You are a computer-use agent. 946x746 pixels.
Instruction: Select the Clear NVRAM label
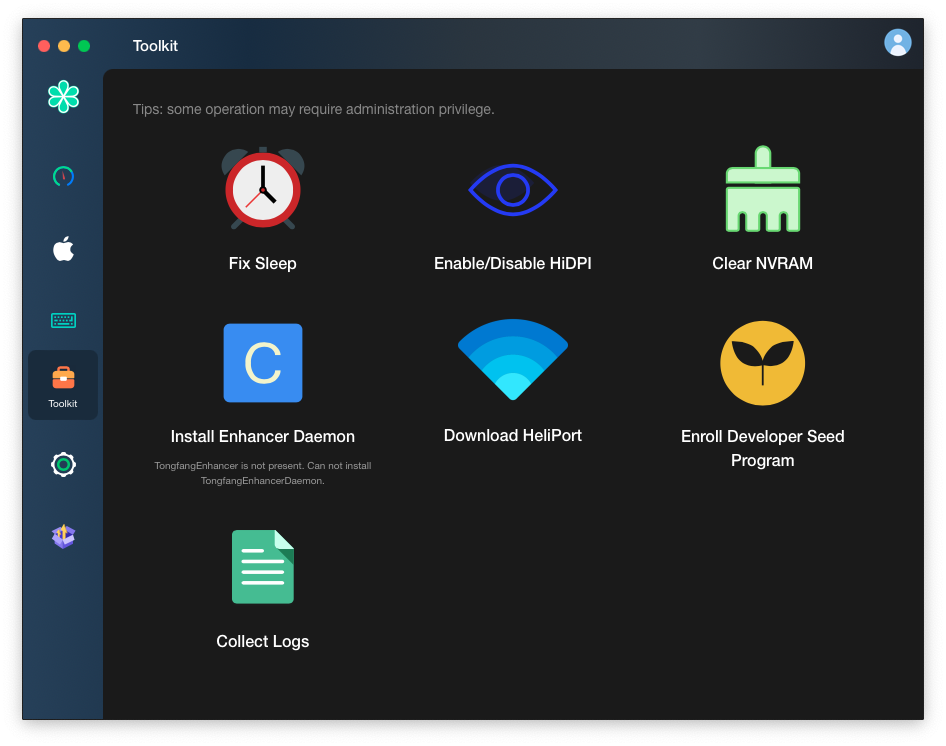[x=763, y=264]
